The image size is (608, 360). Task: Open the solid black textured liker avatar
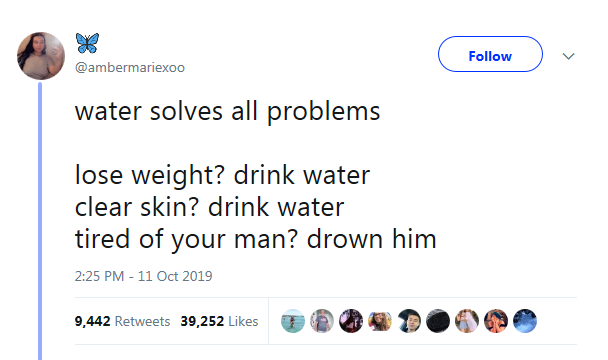(x=438, y=321)
